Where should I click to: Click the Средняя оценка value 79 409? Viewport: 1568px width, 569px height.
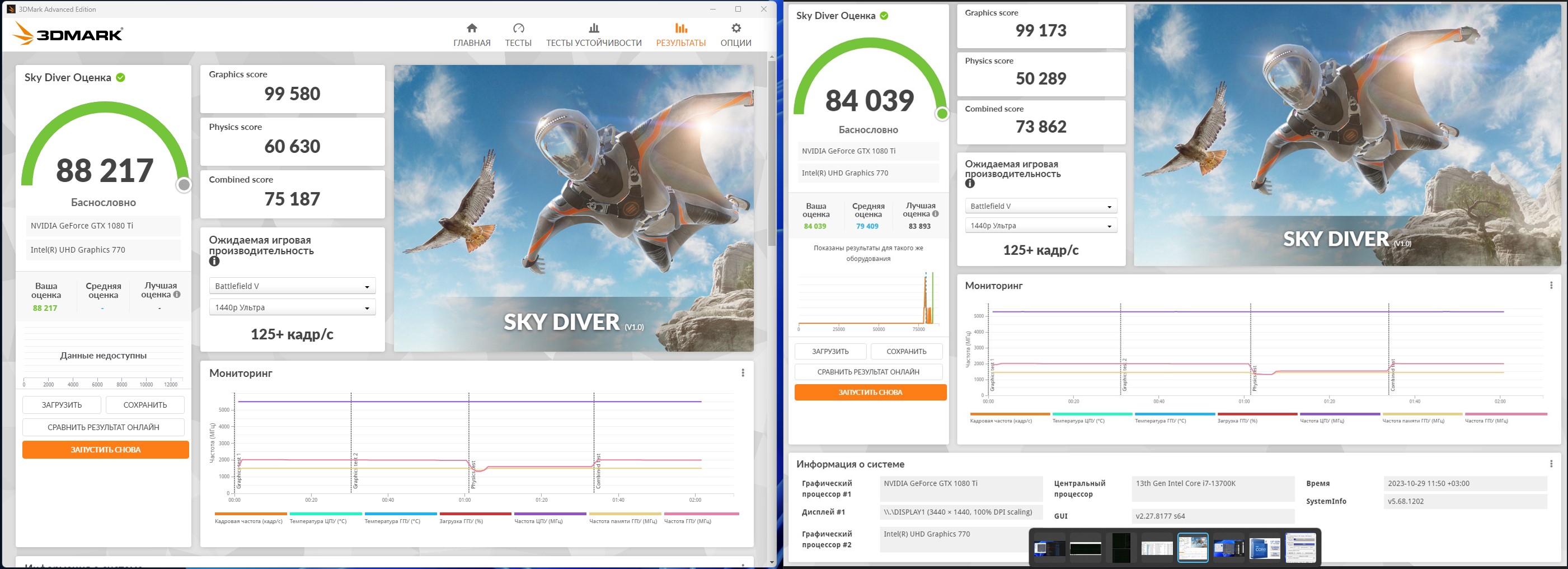867,226
